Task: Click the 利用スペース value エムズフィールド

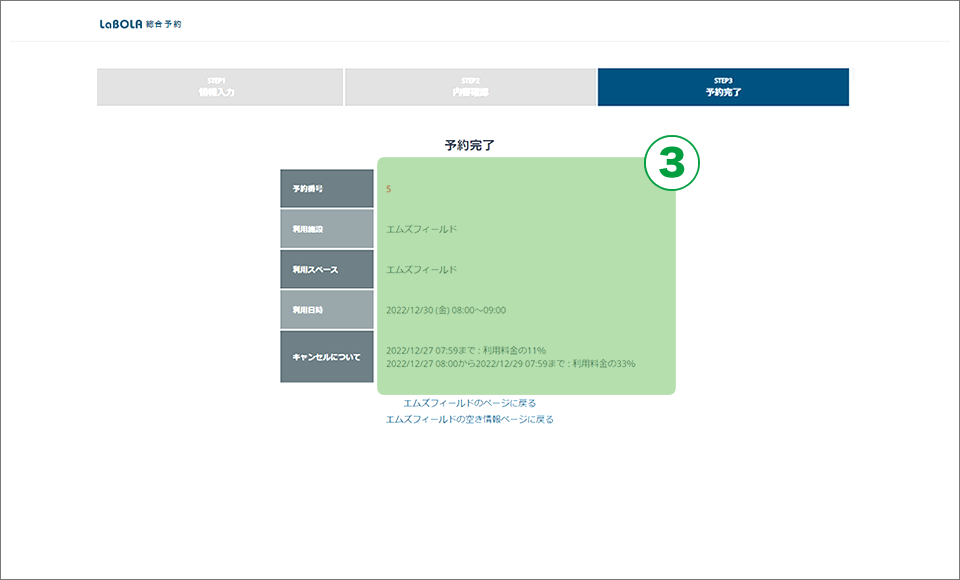Action: tap(421, 270)
